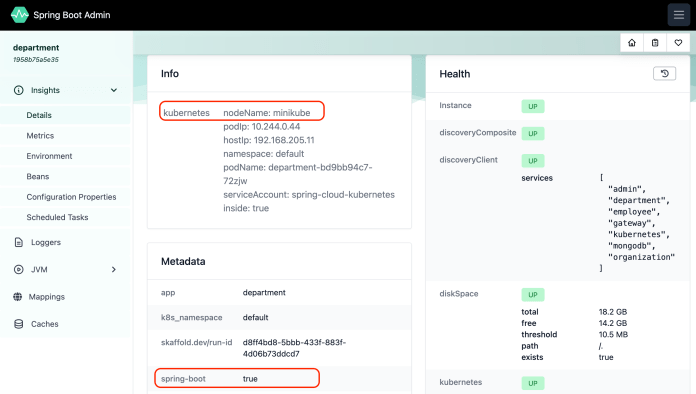Viewport: 696px width, 394px height.
Task: Click the serviceAccount: spring-cloud-kubernetes text
Action: tap(309, 195)
